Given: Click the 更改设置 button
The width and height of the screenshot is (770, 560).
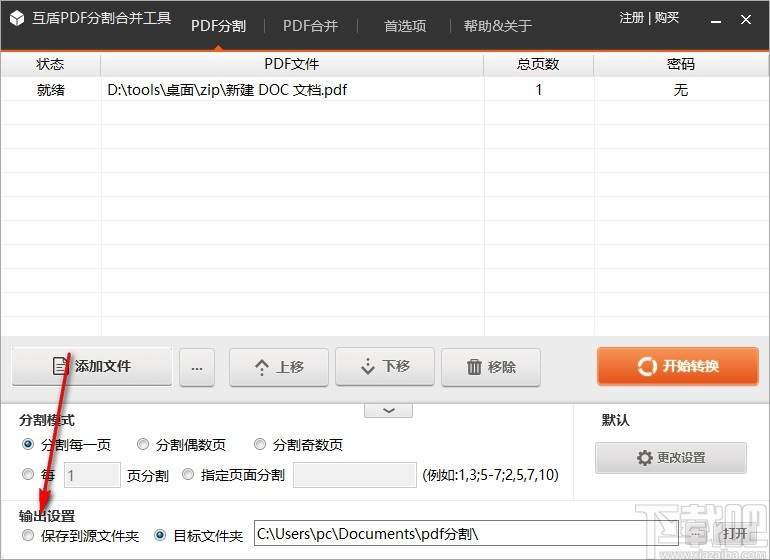Looking at the screenshot, I should (671, 458).
